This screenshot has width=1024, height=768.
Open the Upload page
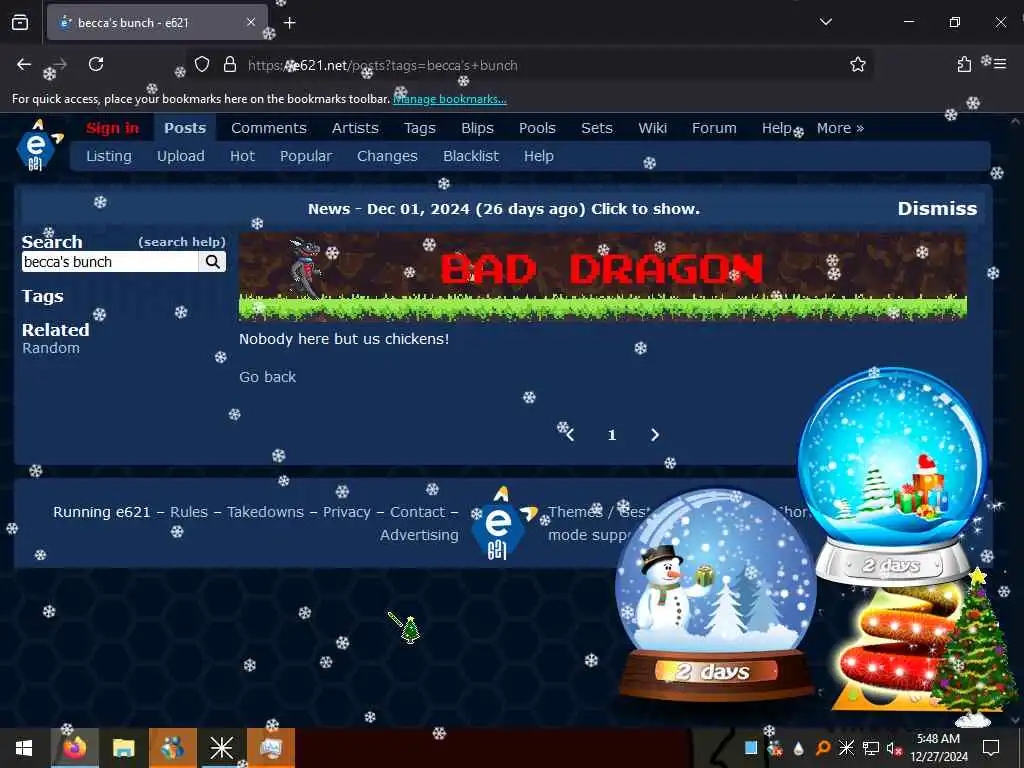coord(180,156)
